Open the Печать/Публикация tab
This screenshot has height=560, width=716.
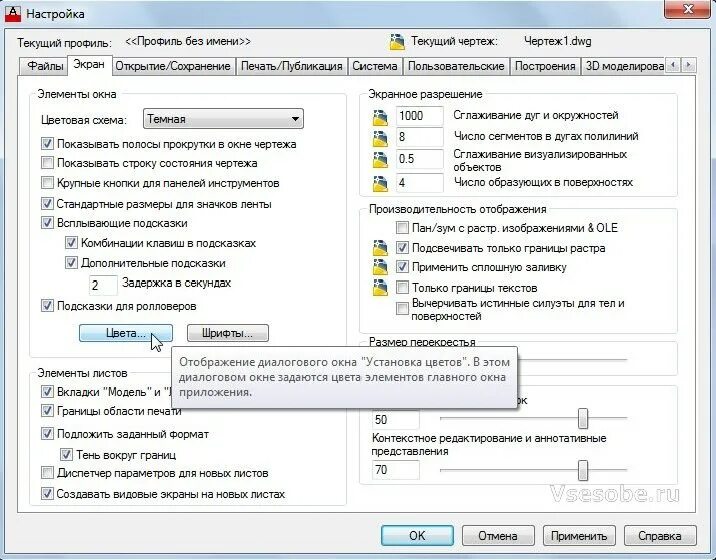(291, 66)
